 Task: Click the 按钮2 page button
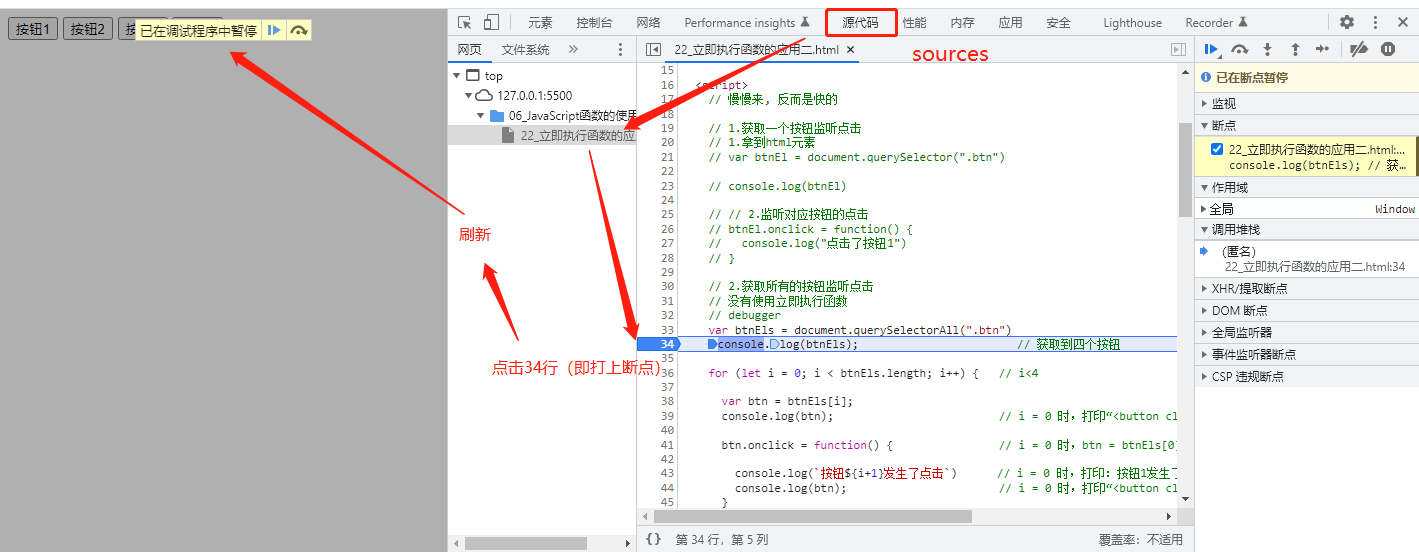(88, 29)
